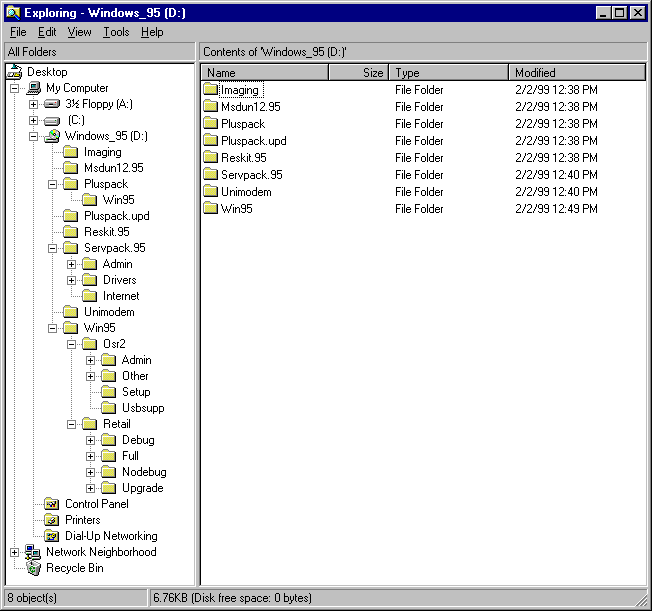The height and width of the screenshot is (611, 652).
Task: Expand the Drivers folder node
Action: 72,280
